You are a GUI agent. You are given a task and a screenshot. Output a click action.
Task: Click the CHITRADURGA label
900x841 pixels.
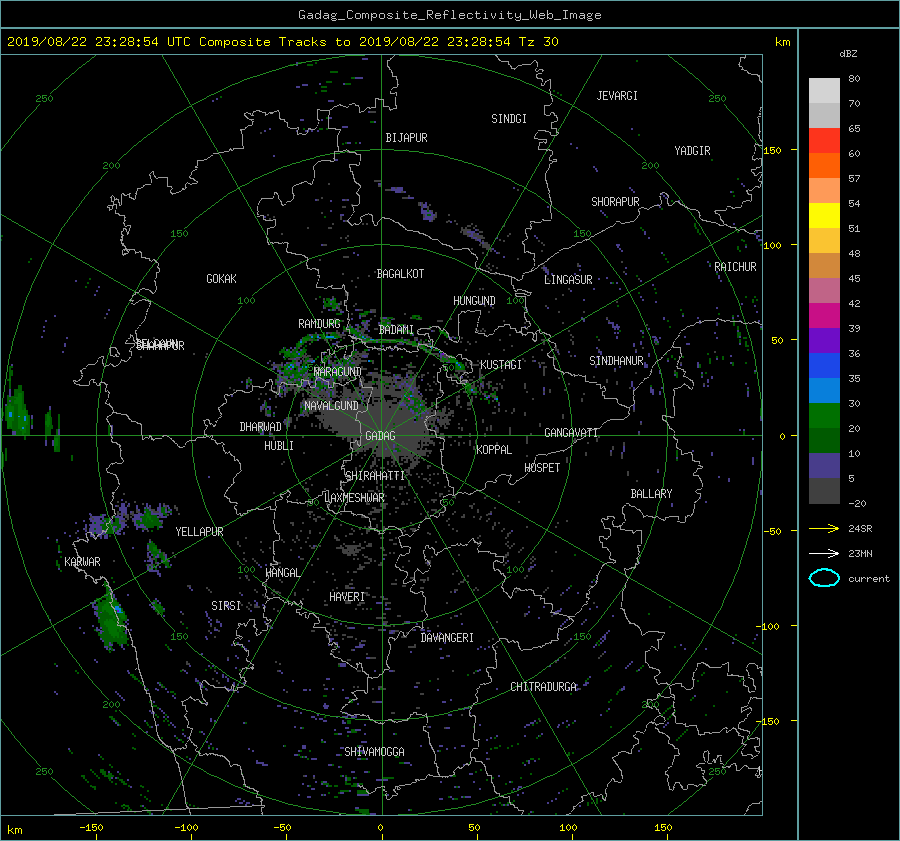(543, 687)
